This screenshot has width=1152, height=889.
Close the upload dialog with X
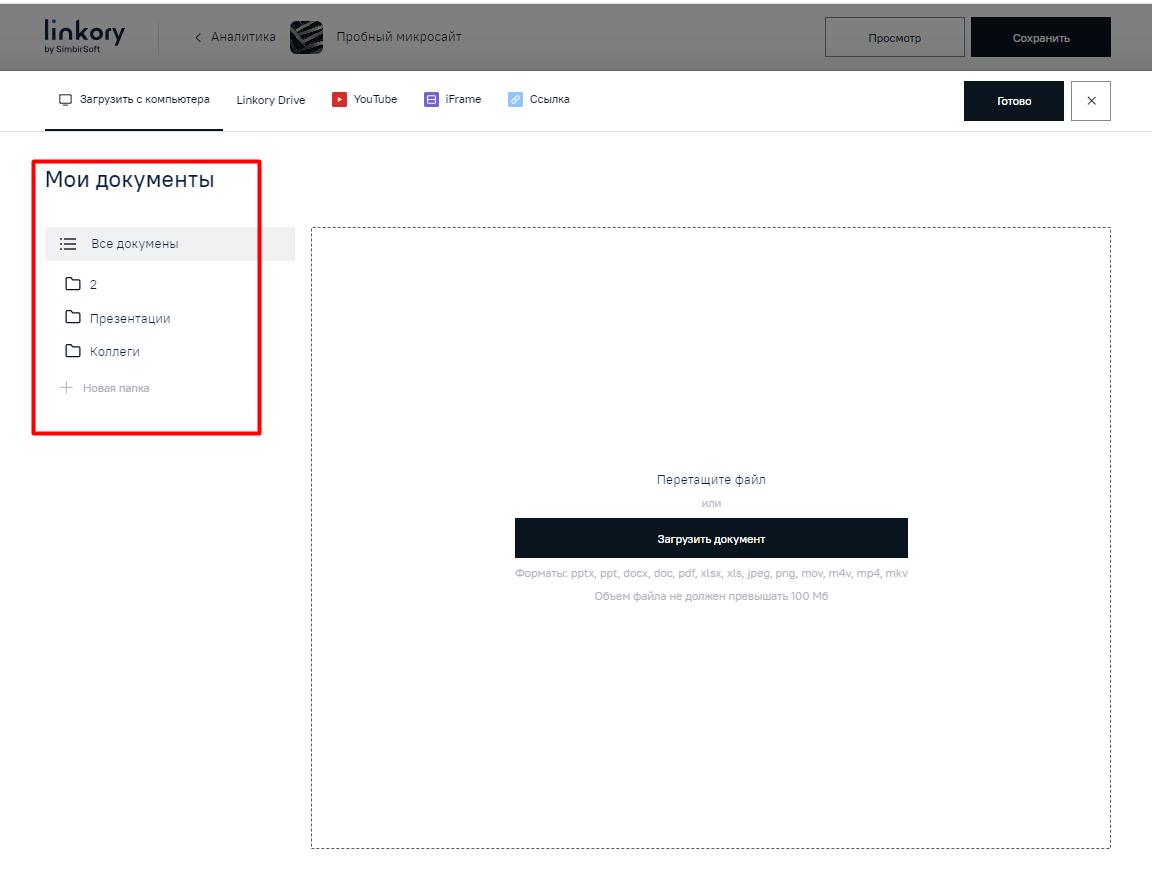pyautogui.click(x=1091, y=101)
